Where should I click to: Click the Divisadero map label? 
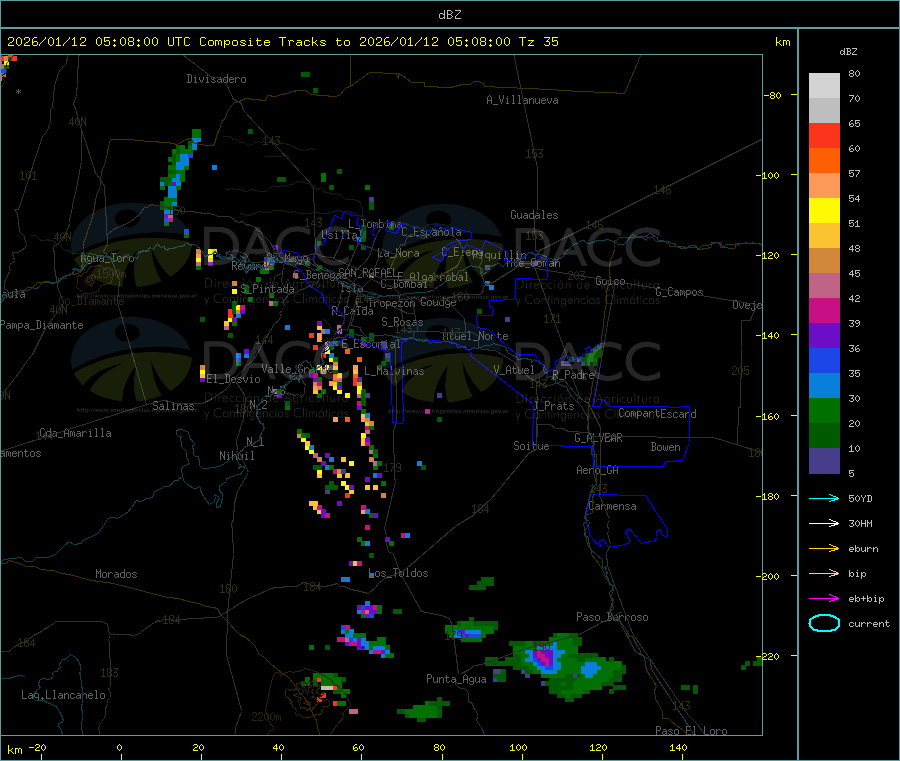(x=216, y=79)
